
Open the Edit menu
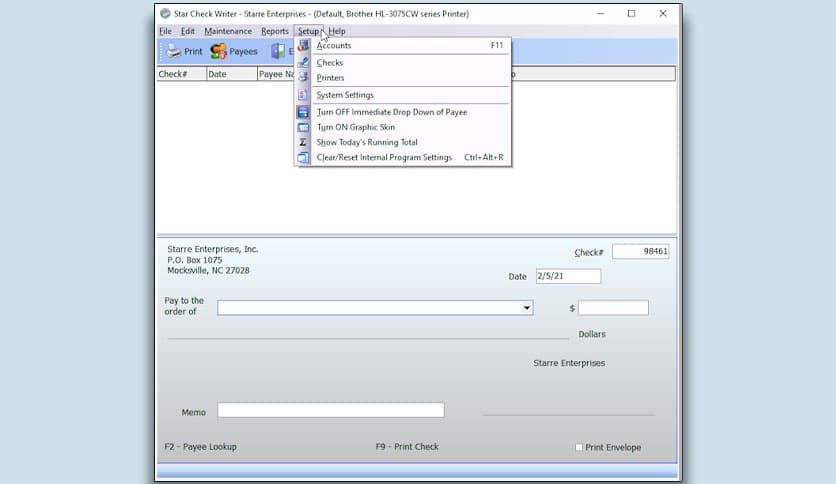click(x=188, y=31)
